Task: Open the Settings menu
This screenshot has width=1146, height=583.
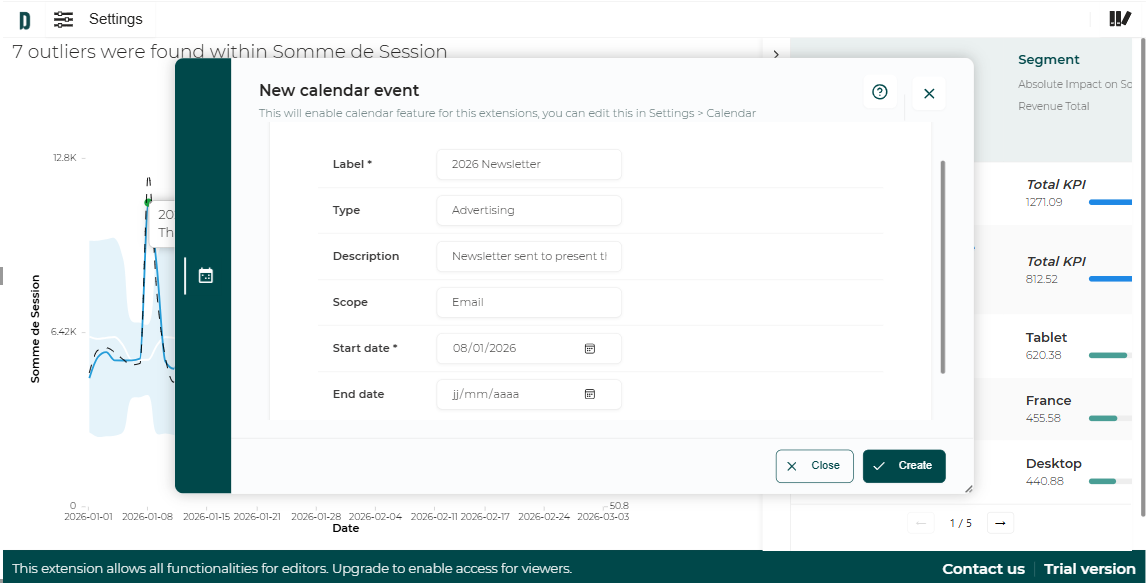Action: [116, 19]
